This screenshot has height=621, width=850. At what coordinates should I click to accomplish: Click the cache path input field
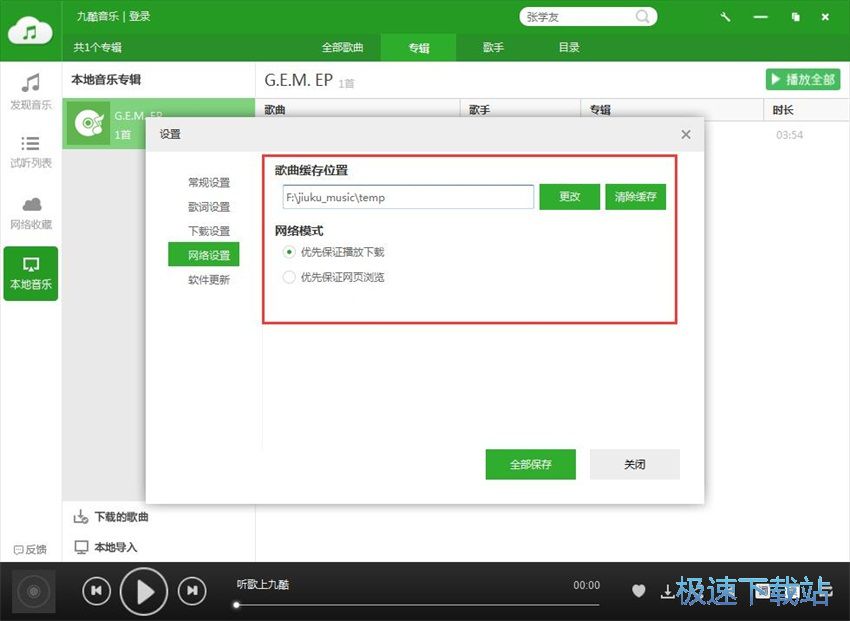408,197
